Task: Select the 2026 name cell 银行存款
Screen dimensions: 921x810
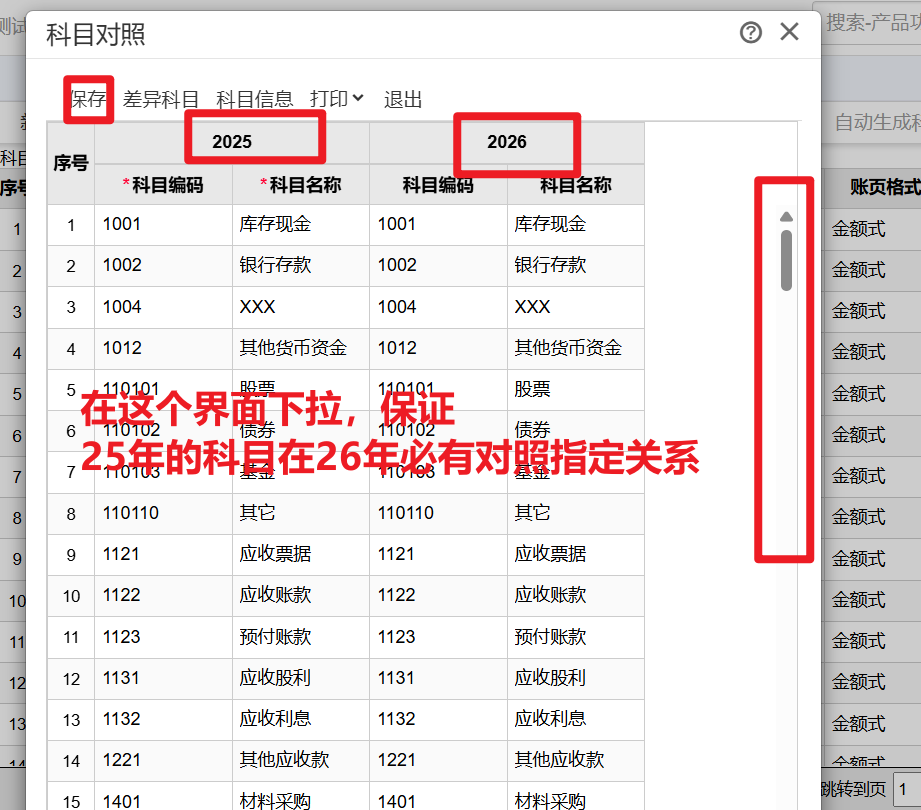Action: coord(575,266)
